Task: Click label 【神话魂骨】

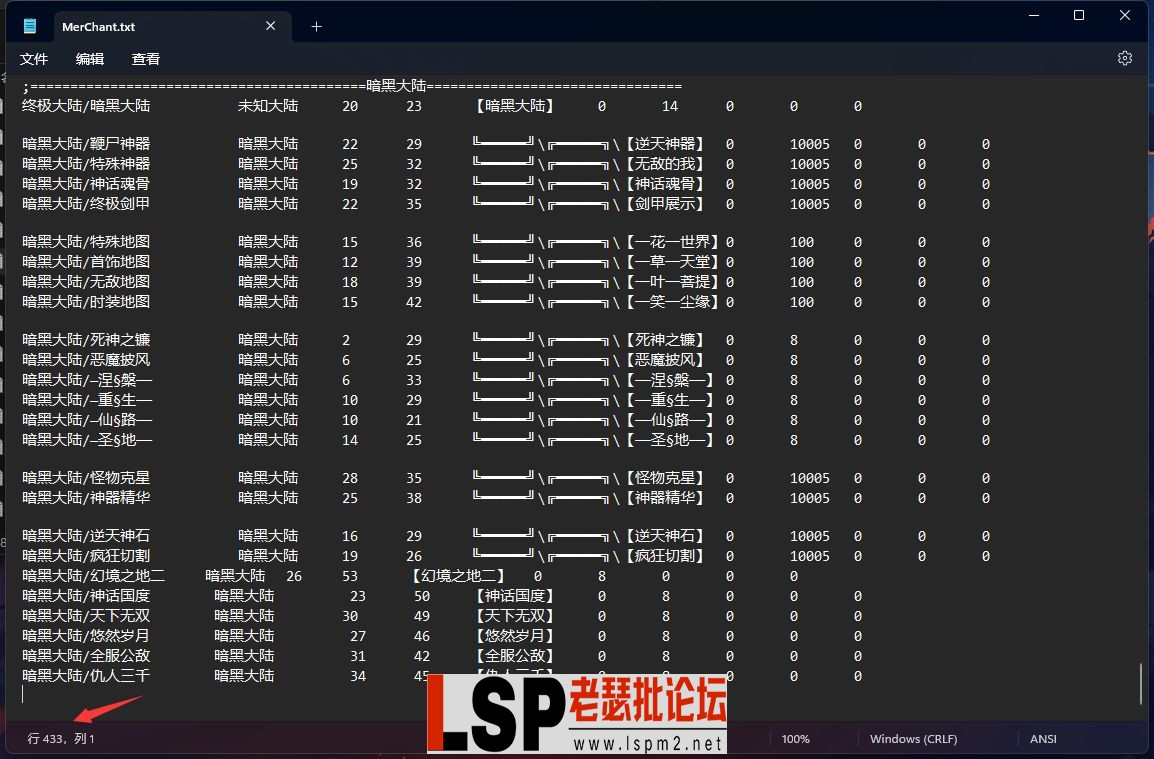Action: coord(665,183)
